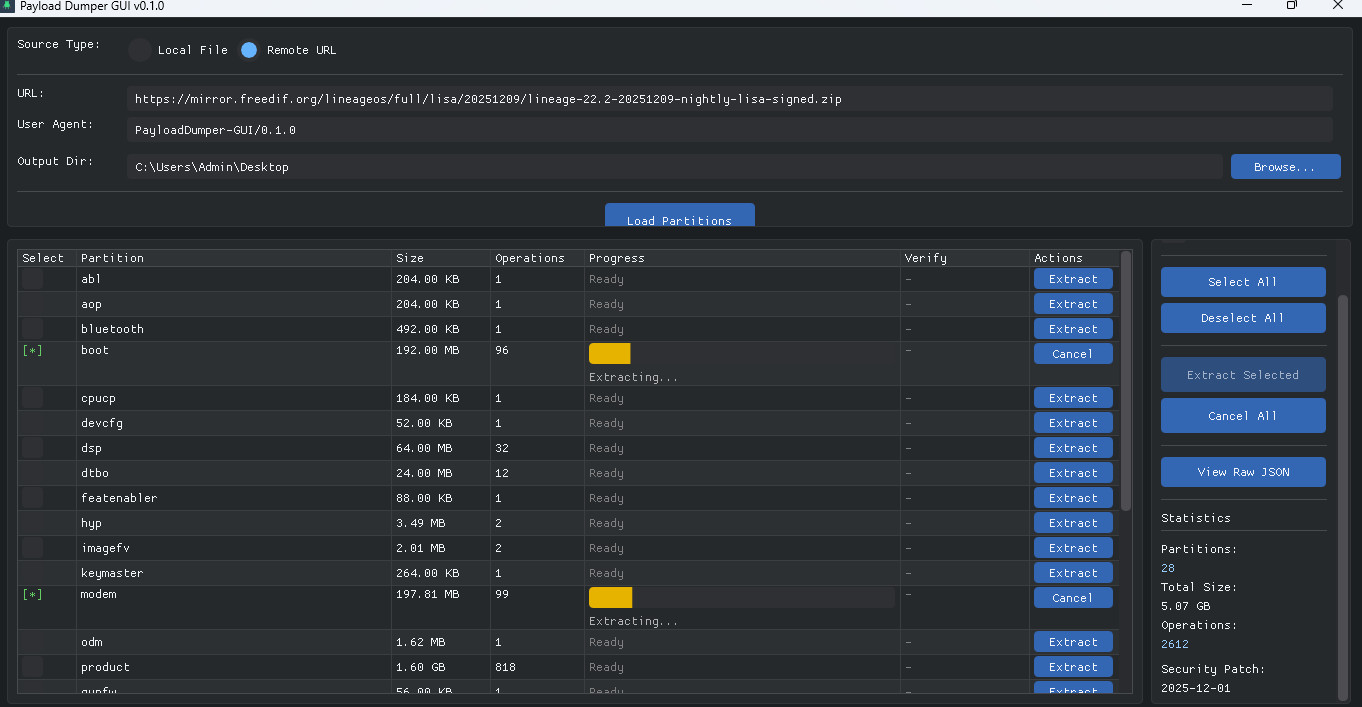Edit the User Agent text field
The image size is (1362, 707).
730,130
